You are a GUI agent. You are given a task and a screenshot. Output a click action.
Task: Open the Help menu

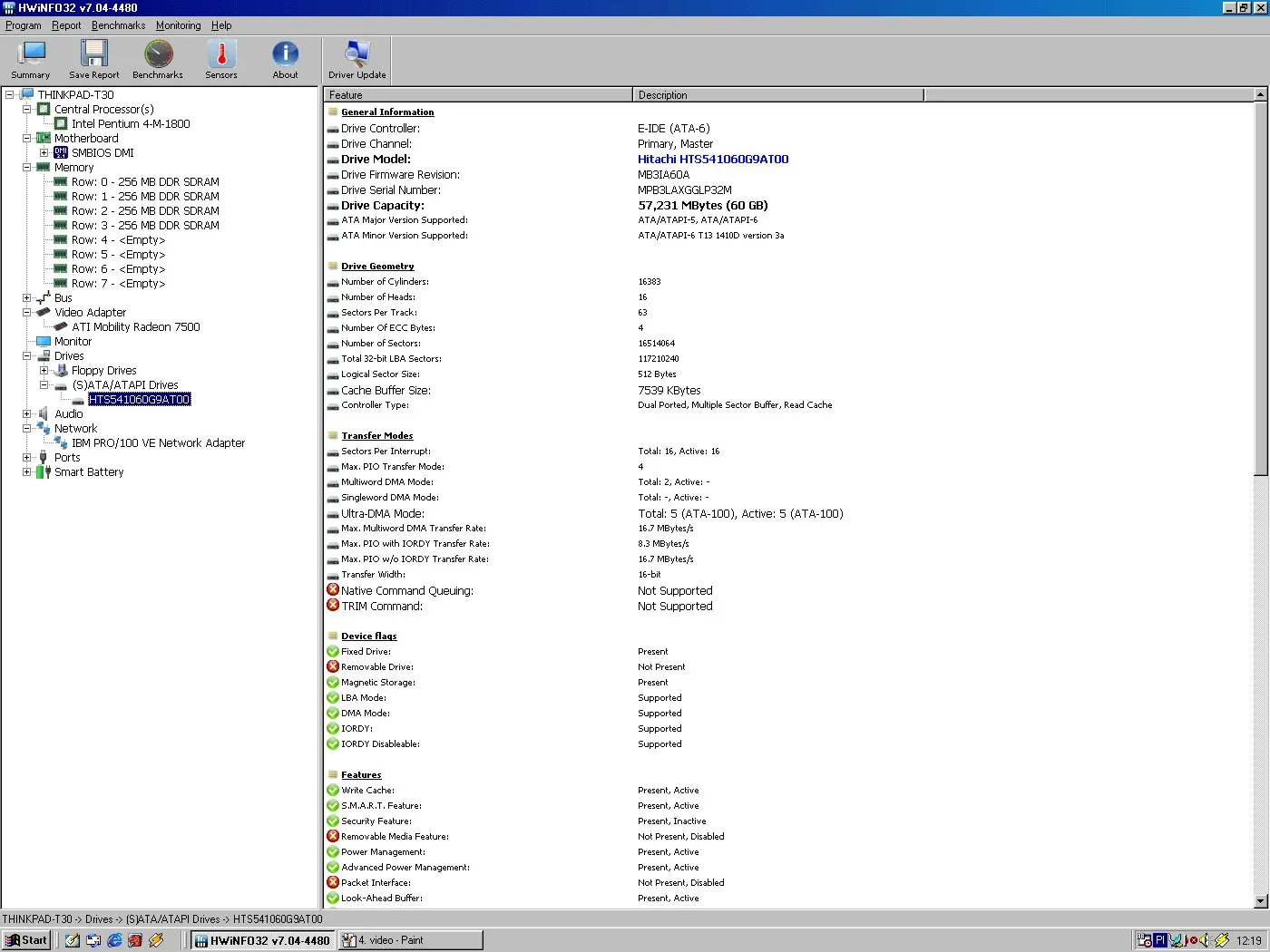pyautogui.click(x=221, y=25)
